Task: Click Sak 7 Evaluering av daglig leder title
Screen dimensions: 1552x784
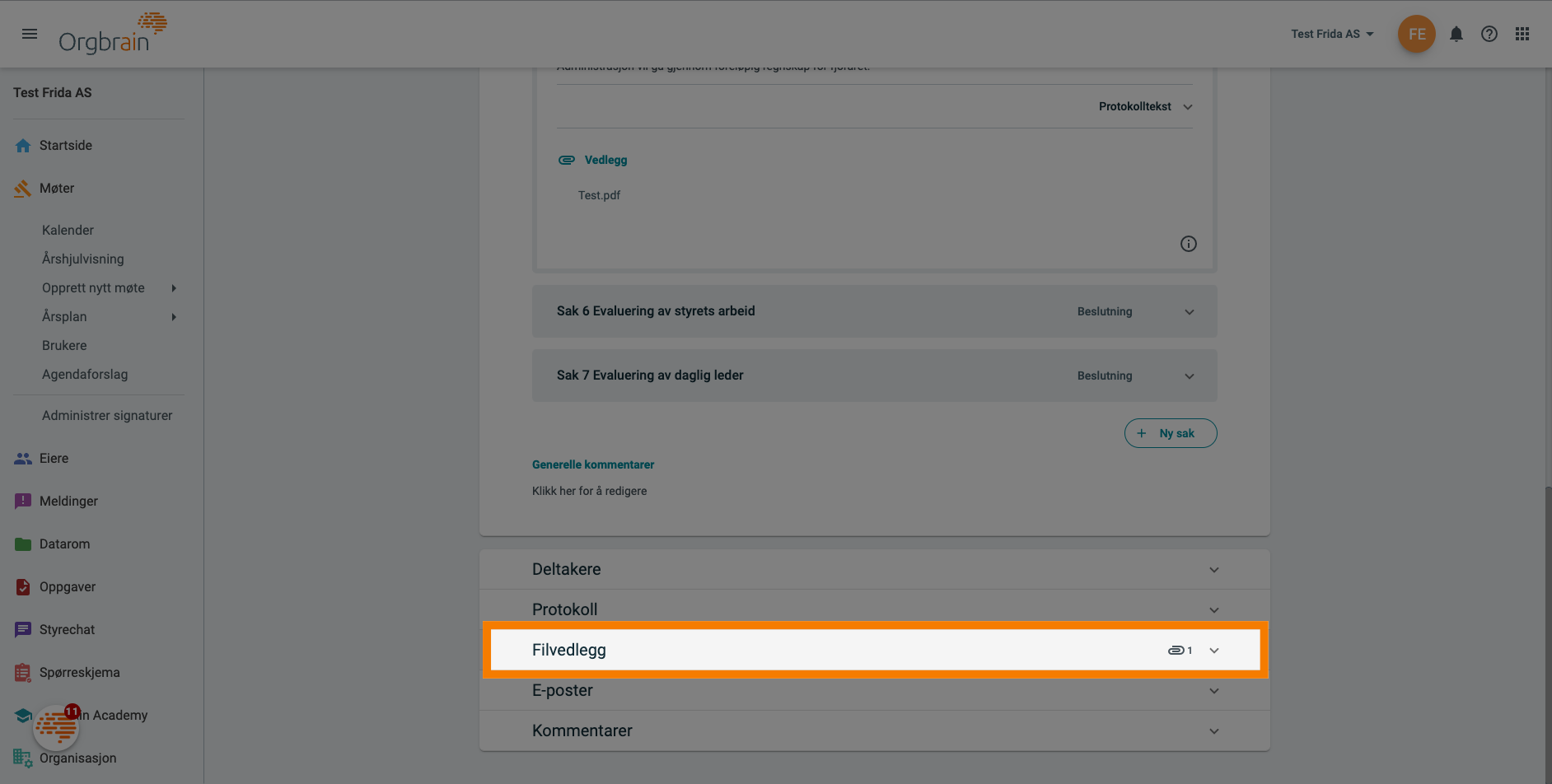Action: pos(650,376)
